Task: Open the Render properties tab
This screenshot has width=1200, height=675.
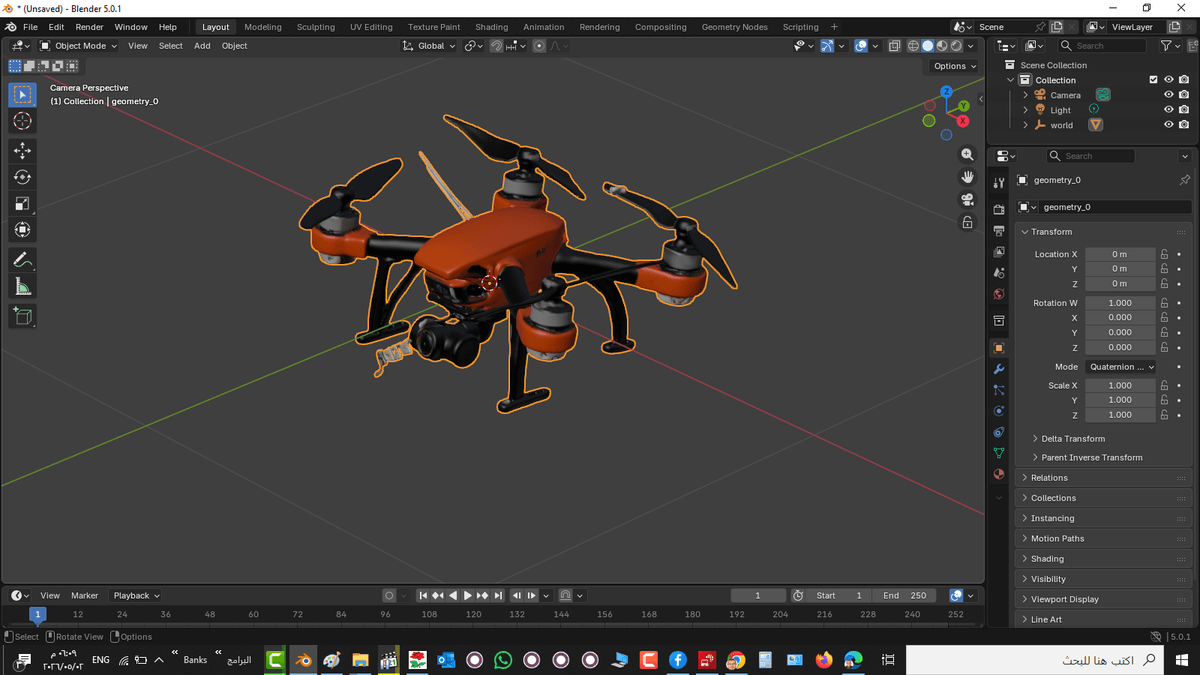Action: pyautogui.click(x=998, y=210)
